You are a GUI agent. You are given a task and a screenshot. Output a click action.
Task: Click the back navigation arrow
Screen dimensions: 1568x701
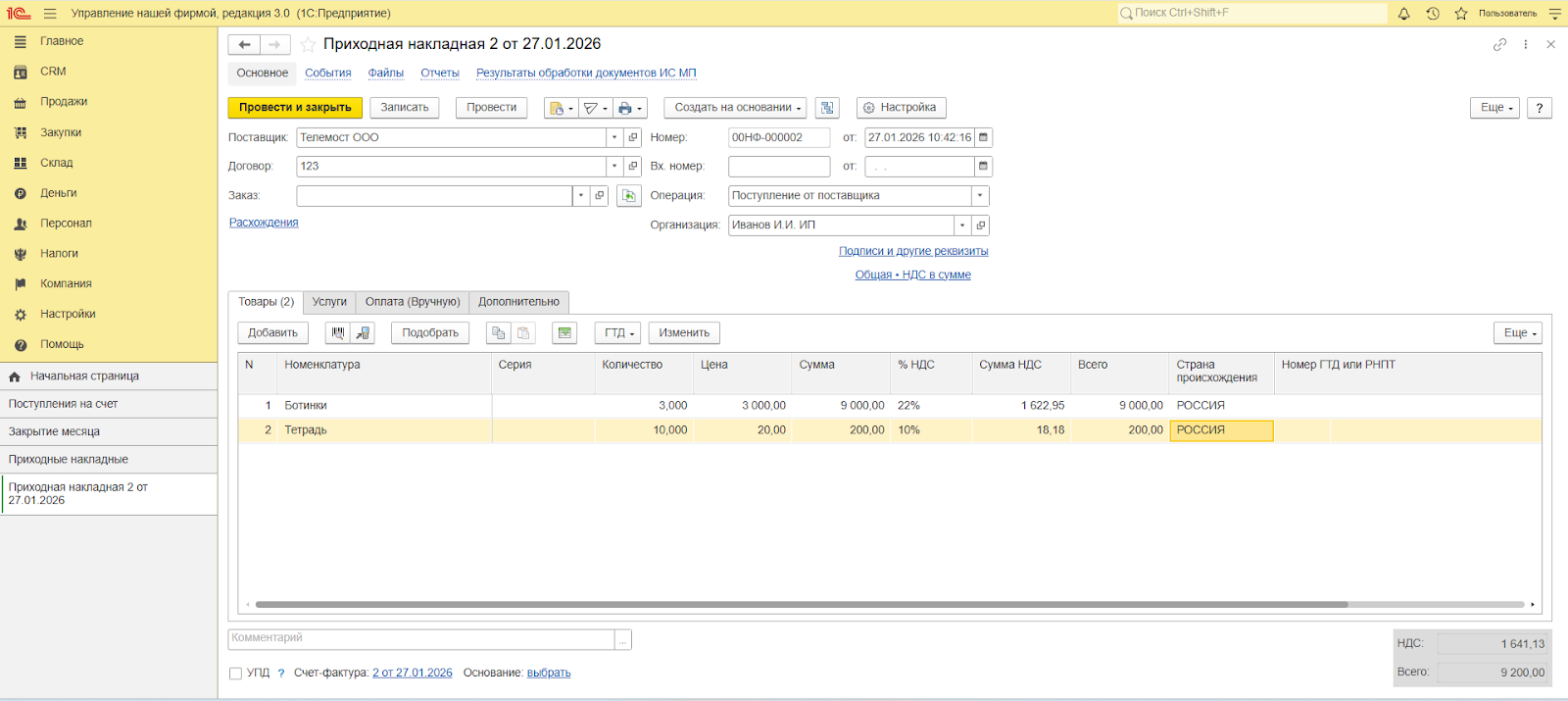coord(244,45)
